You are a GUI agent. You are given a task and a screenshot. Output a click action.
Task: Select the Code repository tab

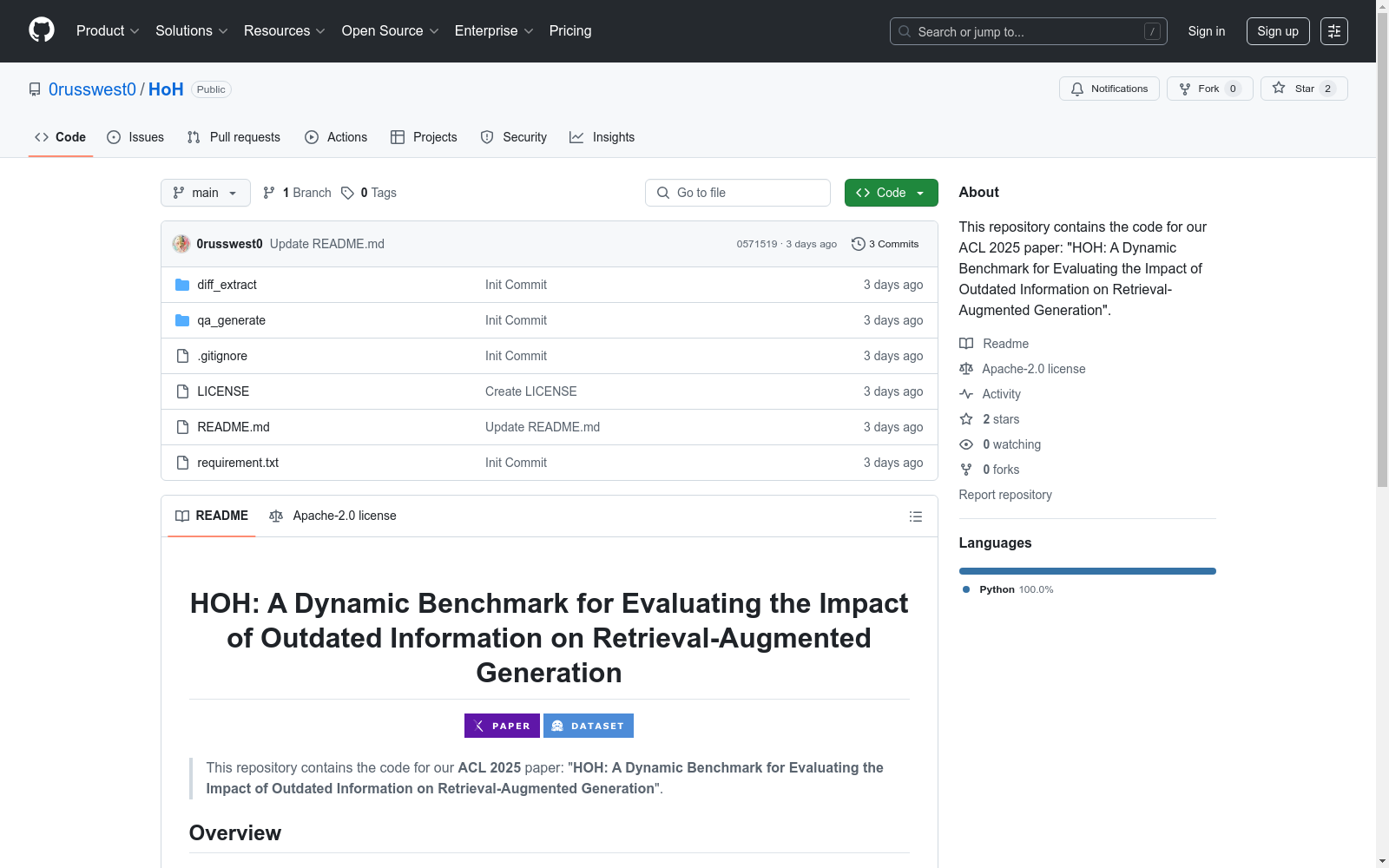coord(61,137)
